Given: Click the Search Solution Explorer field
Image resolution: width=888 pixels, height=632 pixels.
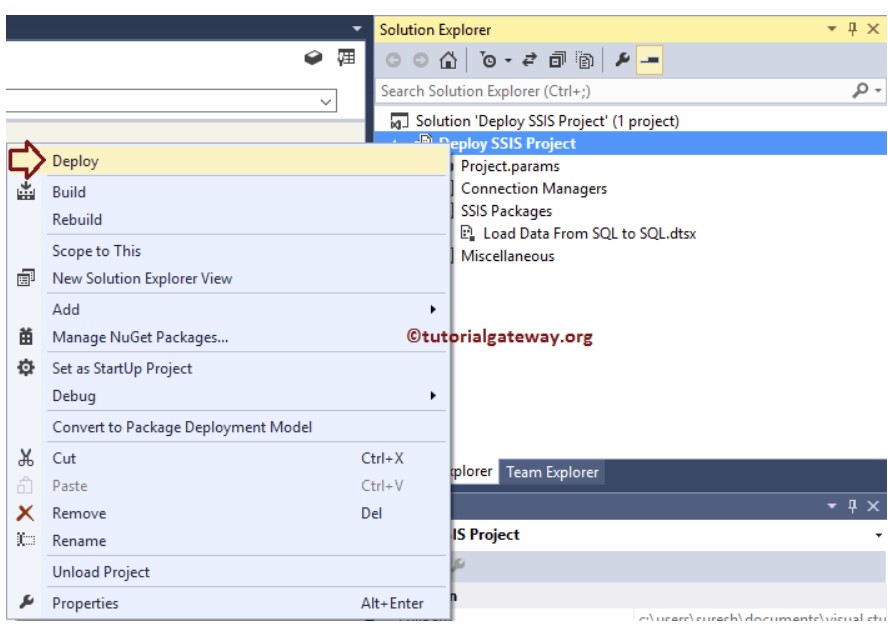Looking at the screenshot, I should click(x=614, y=91).
